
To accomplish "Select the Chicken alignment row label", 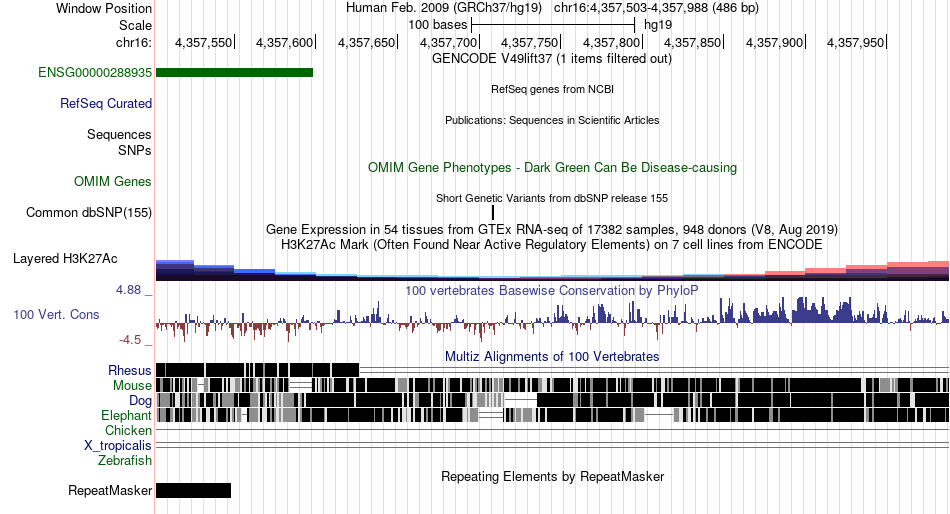I will tap(128, 430).
